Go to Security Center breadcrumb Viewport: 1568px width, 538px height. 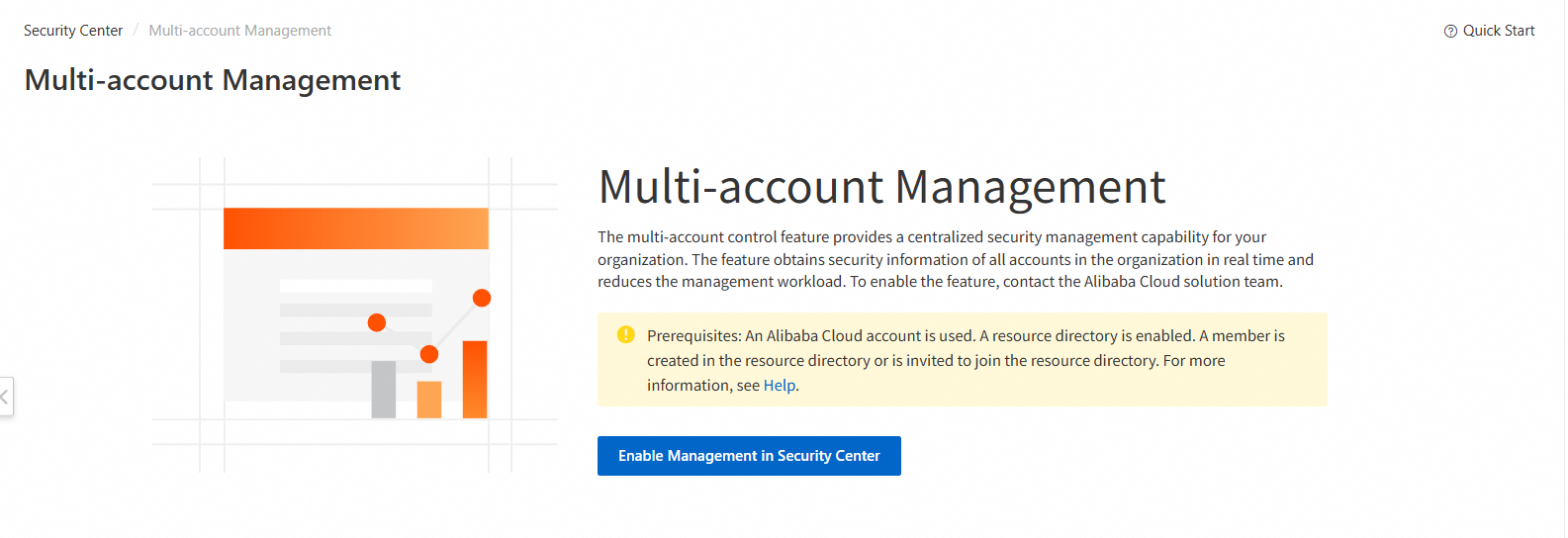point(73,31)
